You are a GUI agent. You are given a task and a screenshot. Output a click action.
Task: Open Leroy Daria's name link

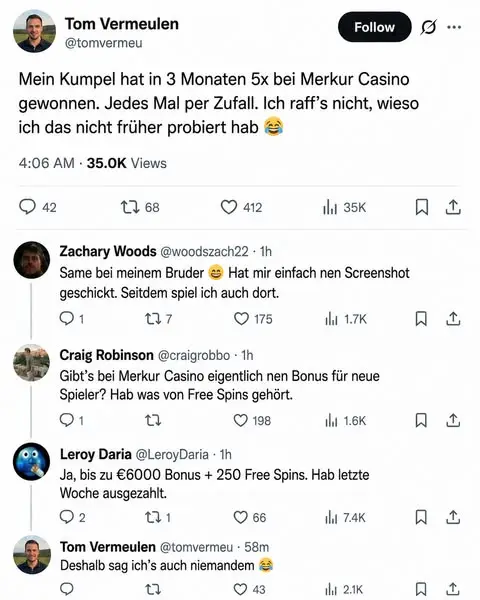pos(96,454)
